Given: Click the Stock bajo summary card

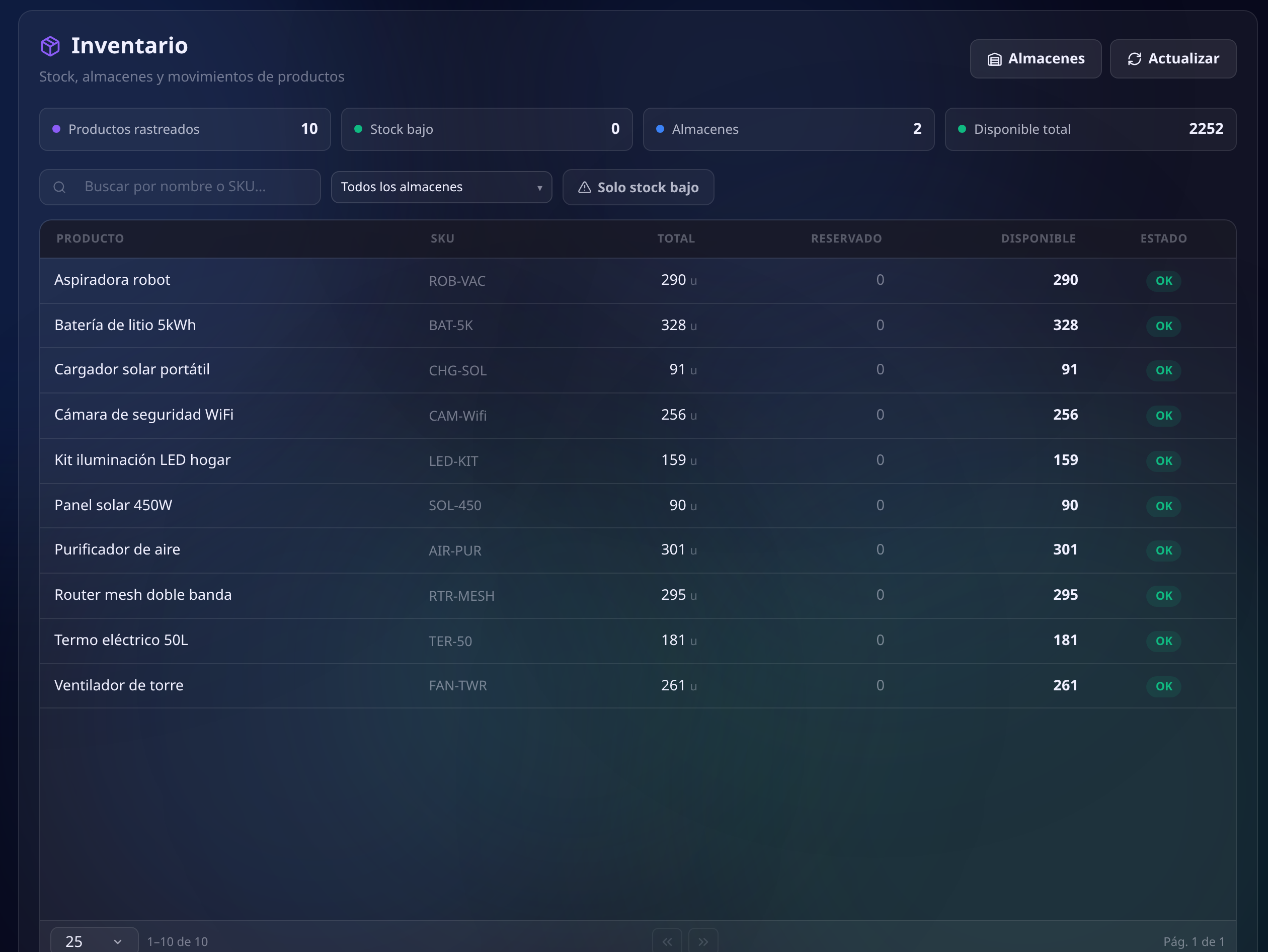Looking at the screenshot, I should pyautogui.click(x=487, y=129).
